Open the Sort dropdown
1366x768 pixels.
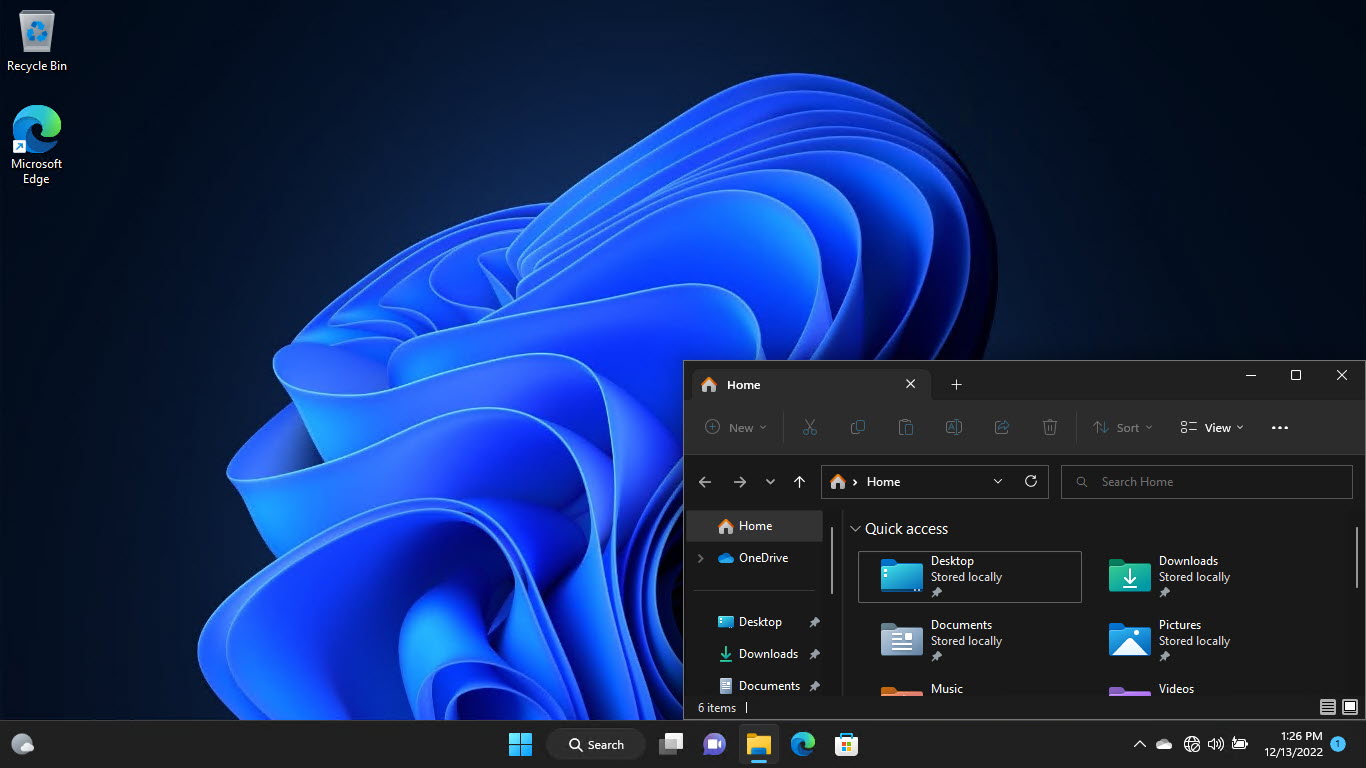pyautogui.click(x=1122, y=427)
